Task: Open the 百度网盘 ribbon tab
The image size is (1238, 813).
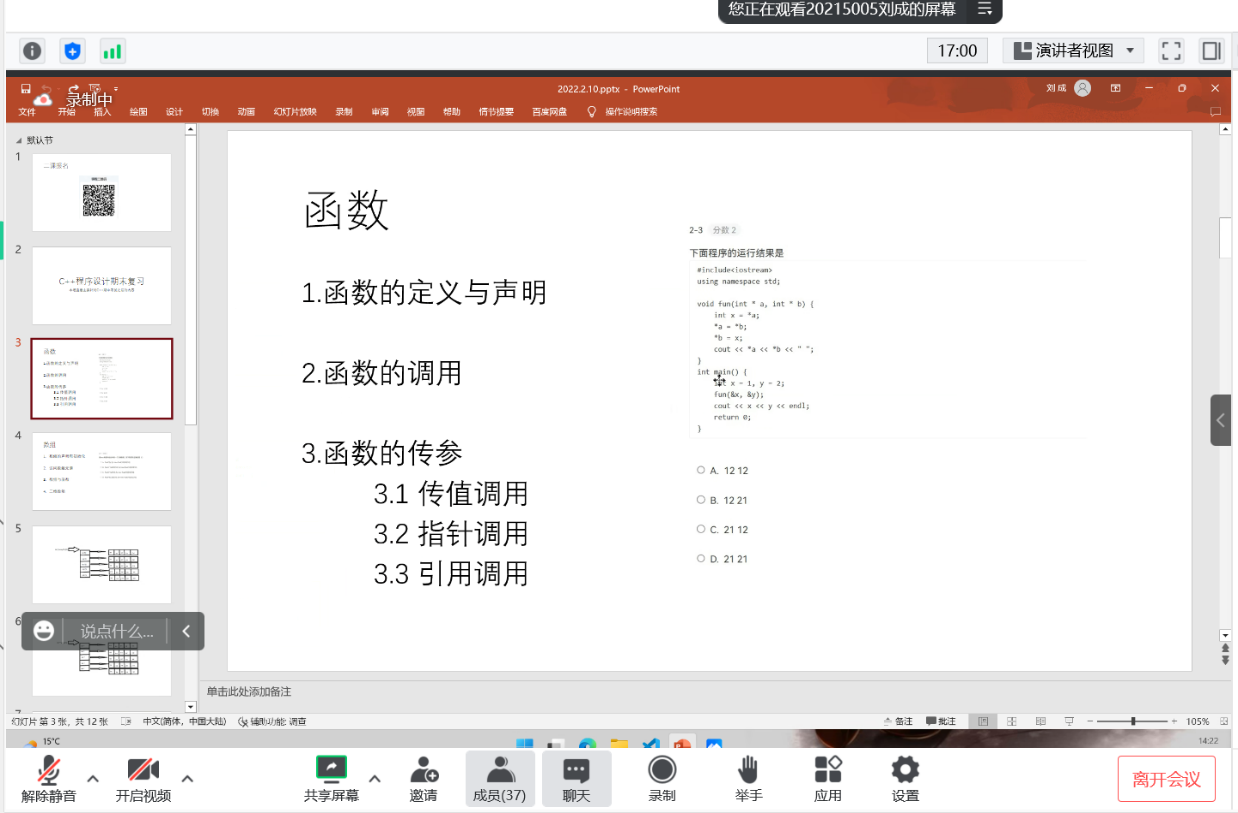Action: (549, 112)
